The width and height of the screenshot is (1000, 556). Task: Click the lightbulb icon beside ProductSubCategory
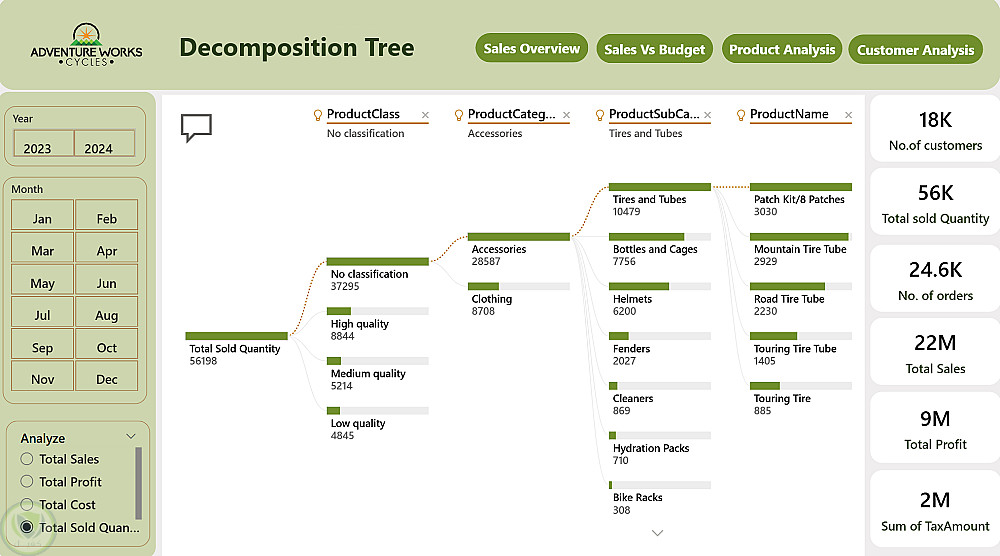point(599,115)
